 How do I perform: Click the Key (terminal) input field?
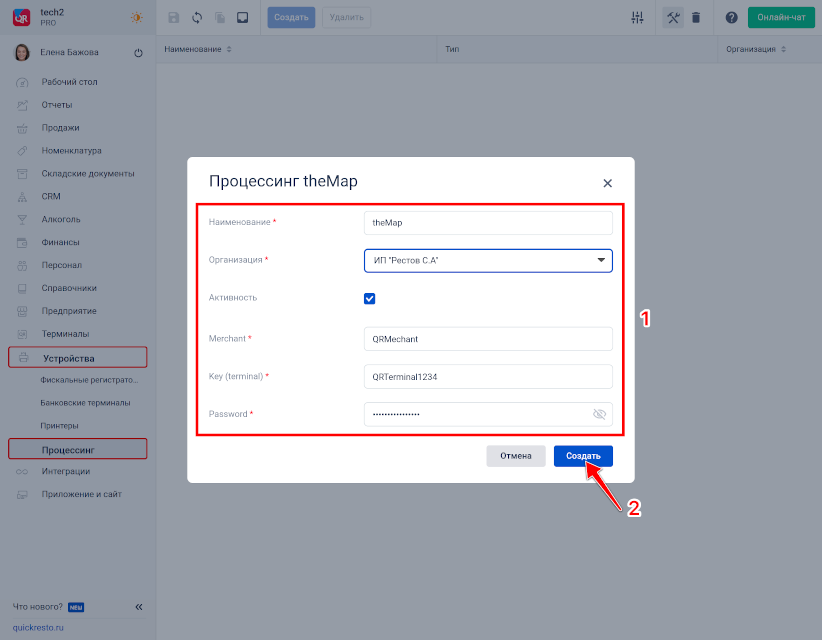pyautogui.click(x=488, y=377)
